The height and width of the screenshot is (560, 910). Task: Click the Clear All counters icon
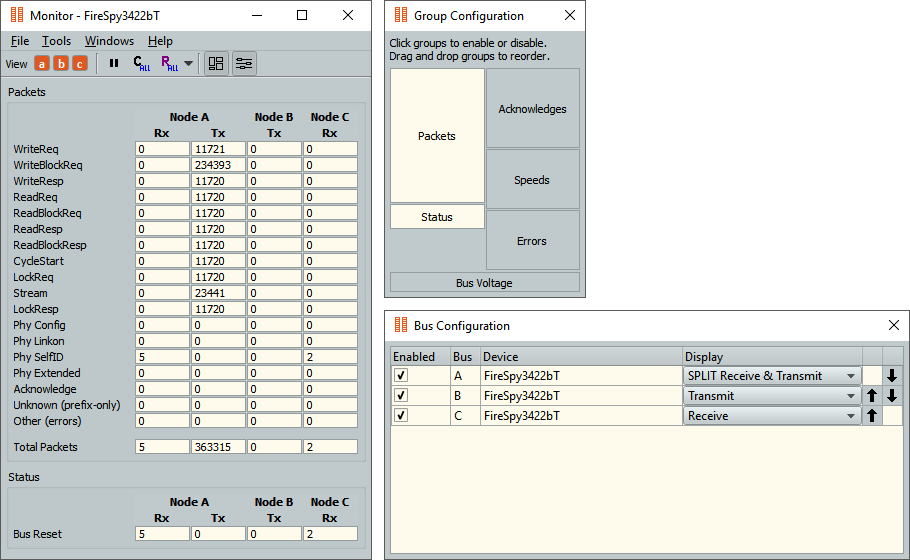pyautogui.click(x=141, y=63)
